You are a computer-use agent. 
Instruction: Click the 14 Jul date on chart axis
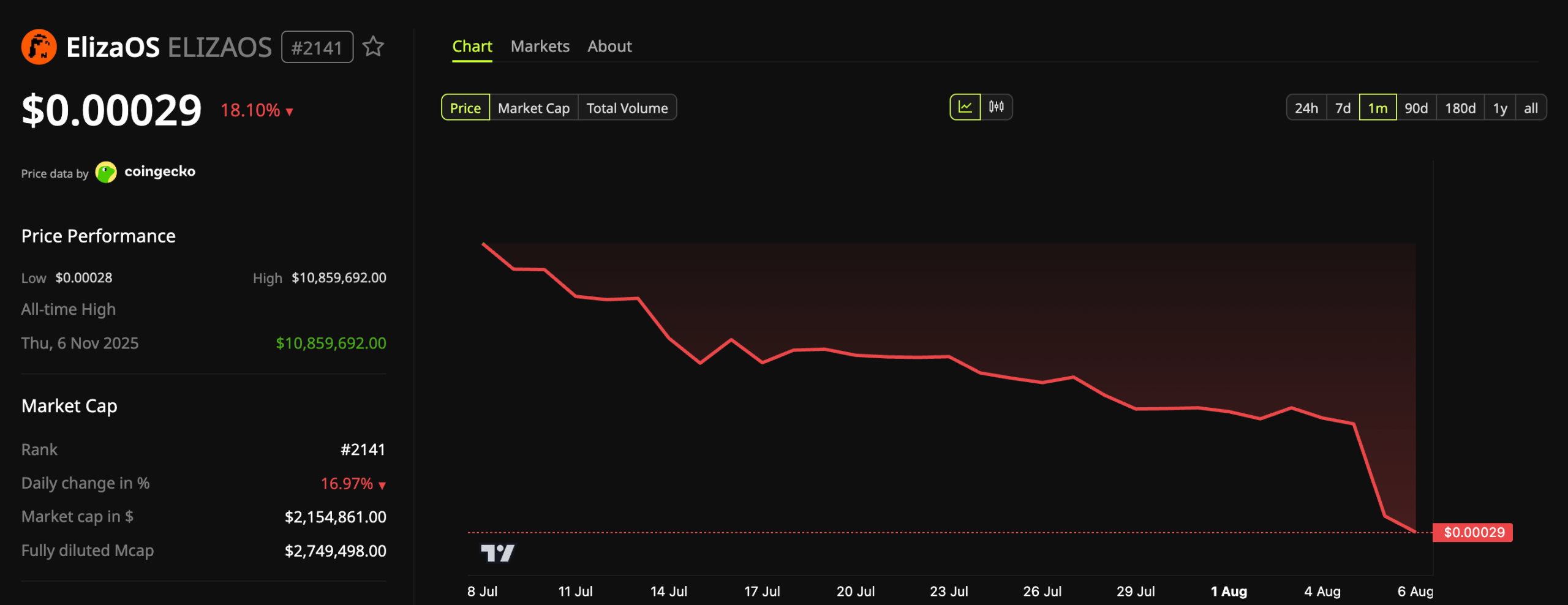point(669,592)
